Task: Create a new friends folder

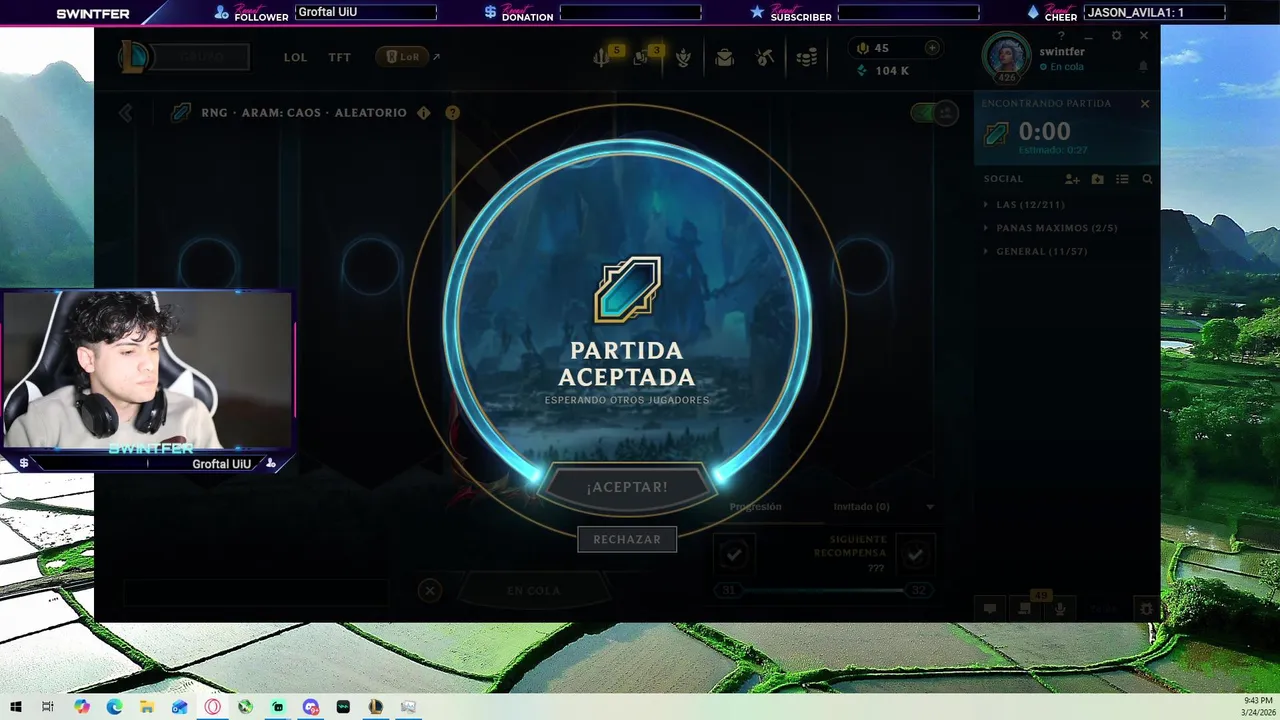Action: click(x=1098, y=179)
